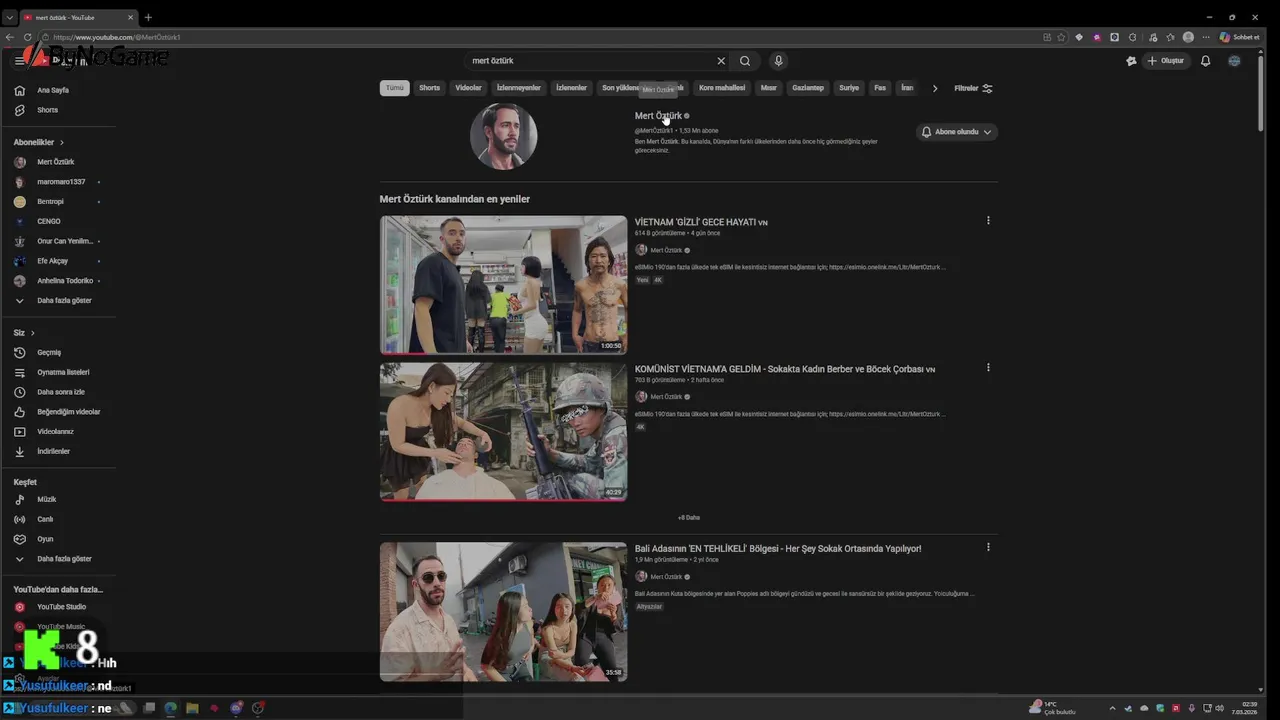Viewport: 1280px width, 720px height.
Task: Play the KOMÜNİST VİETNAM'A GELDİM thumbnail
Action: pos(503,432)
